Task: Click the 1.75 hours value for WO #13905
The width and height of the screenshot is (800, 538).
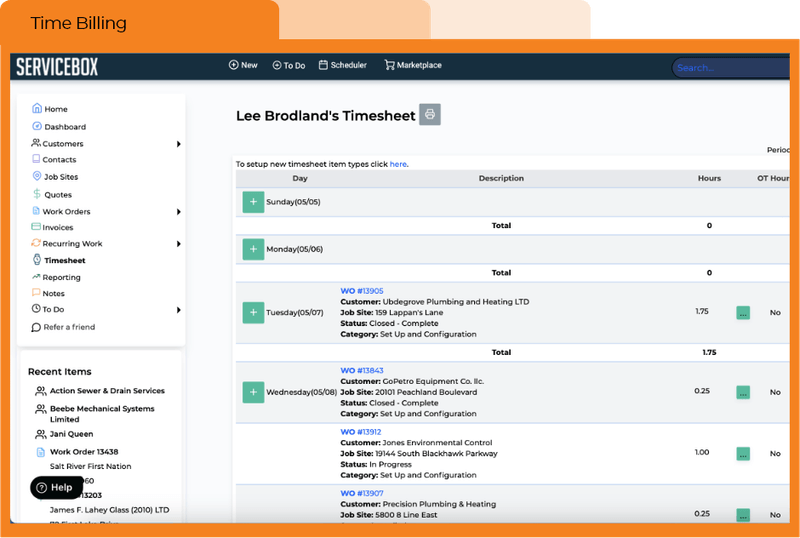Action: point(702,311)
